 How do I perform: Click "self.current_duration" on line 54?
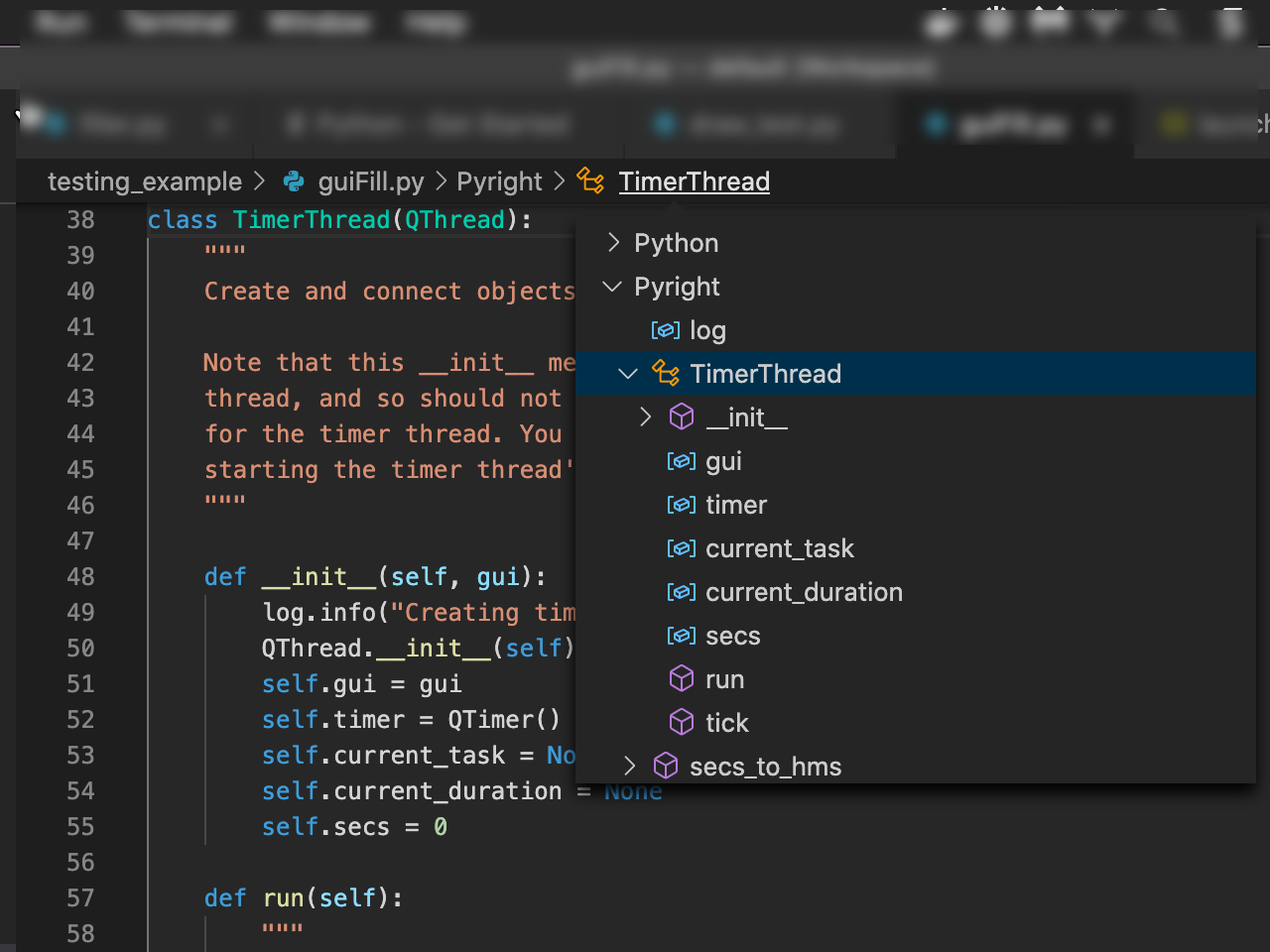tap(412, 790)
